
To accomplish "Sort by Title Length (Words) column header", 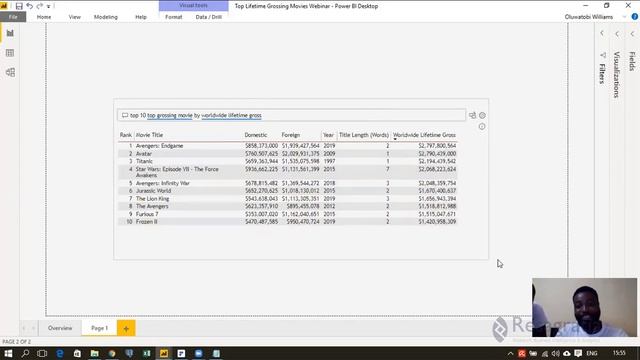I will pyautogui.click(x=364, y=135).
